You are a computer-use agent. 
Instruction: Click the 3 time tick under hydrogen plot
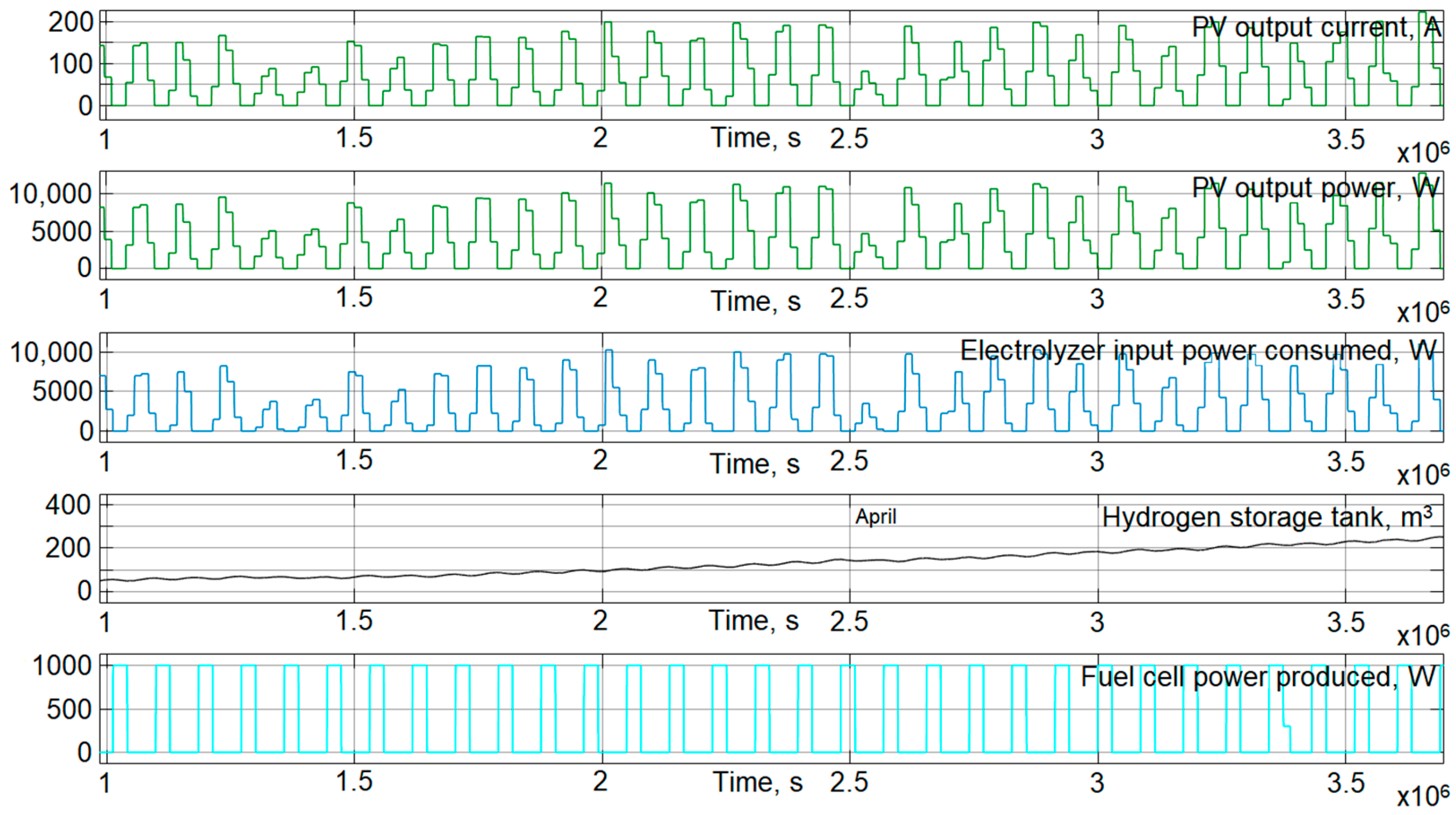point(1097,621)
